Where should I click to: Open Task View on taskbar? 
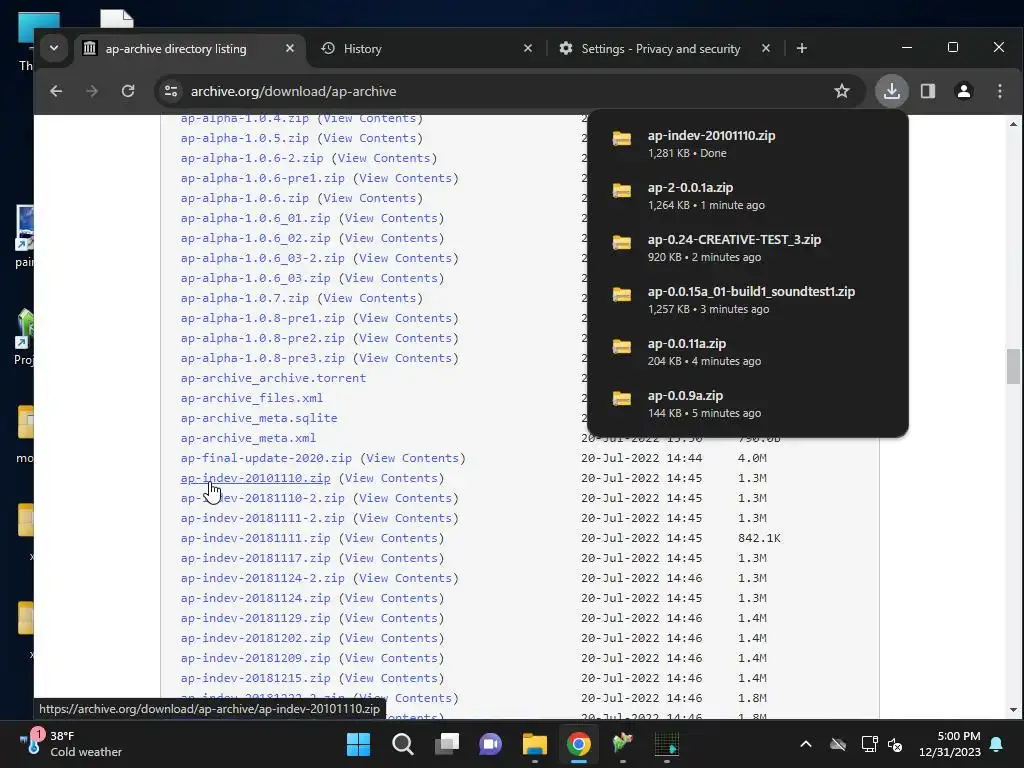pyautogui.click(x=447, y=744)
